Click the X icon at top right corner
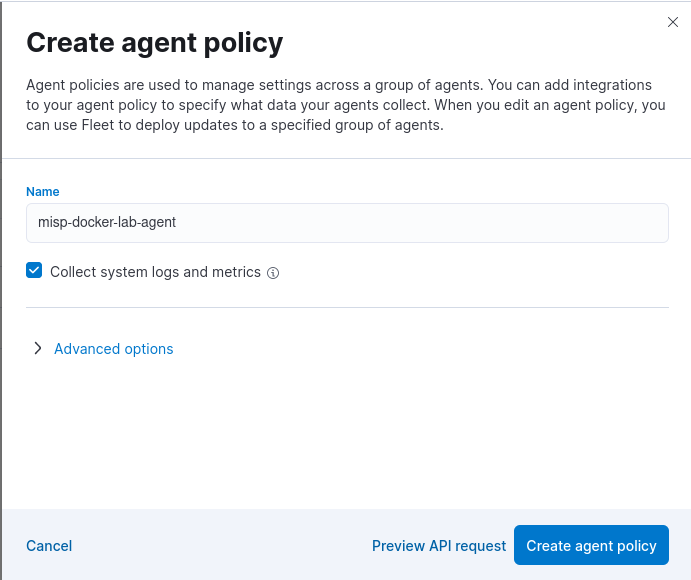This screenshot has height=580, width=691. 673,22
